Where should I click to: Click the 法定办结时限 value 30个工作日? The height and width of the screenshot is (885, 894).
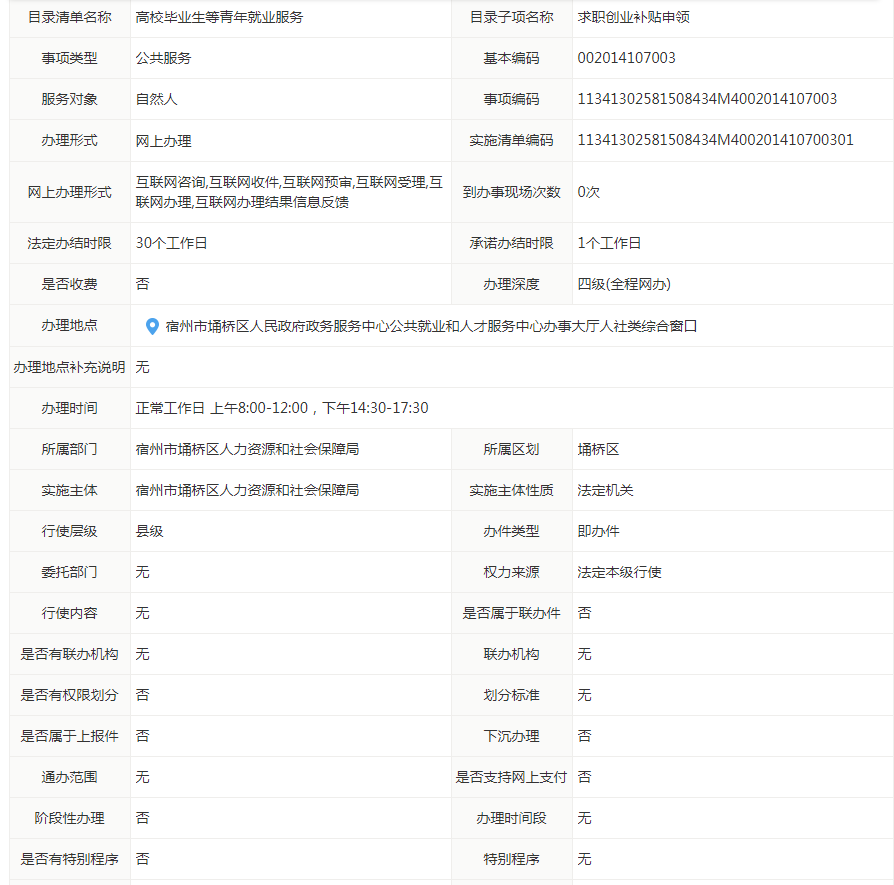171,243
